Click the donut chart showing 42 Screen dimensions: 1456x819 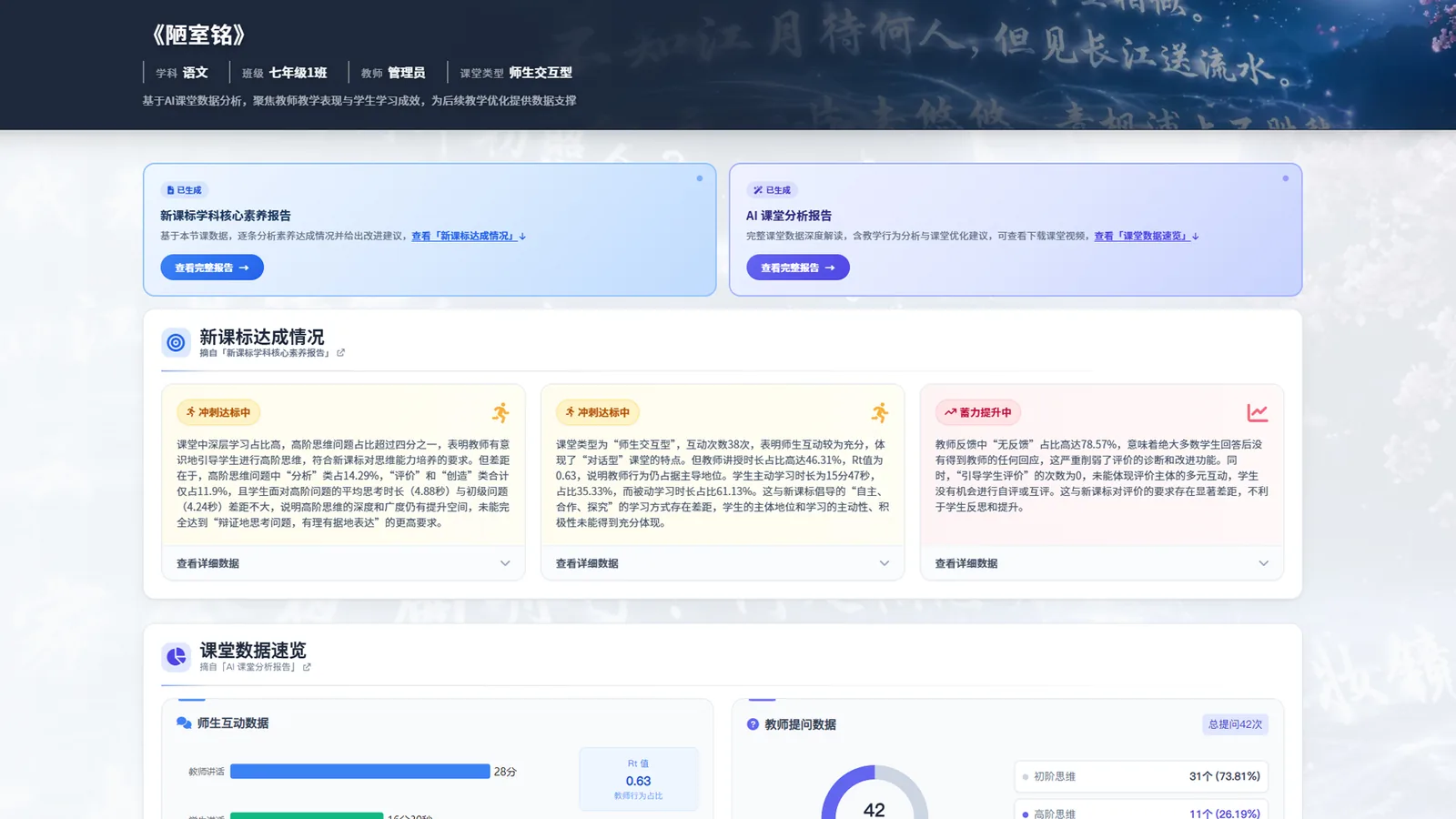[x=875, y=793]
